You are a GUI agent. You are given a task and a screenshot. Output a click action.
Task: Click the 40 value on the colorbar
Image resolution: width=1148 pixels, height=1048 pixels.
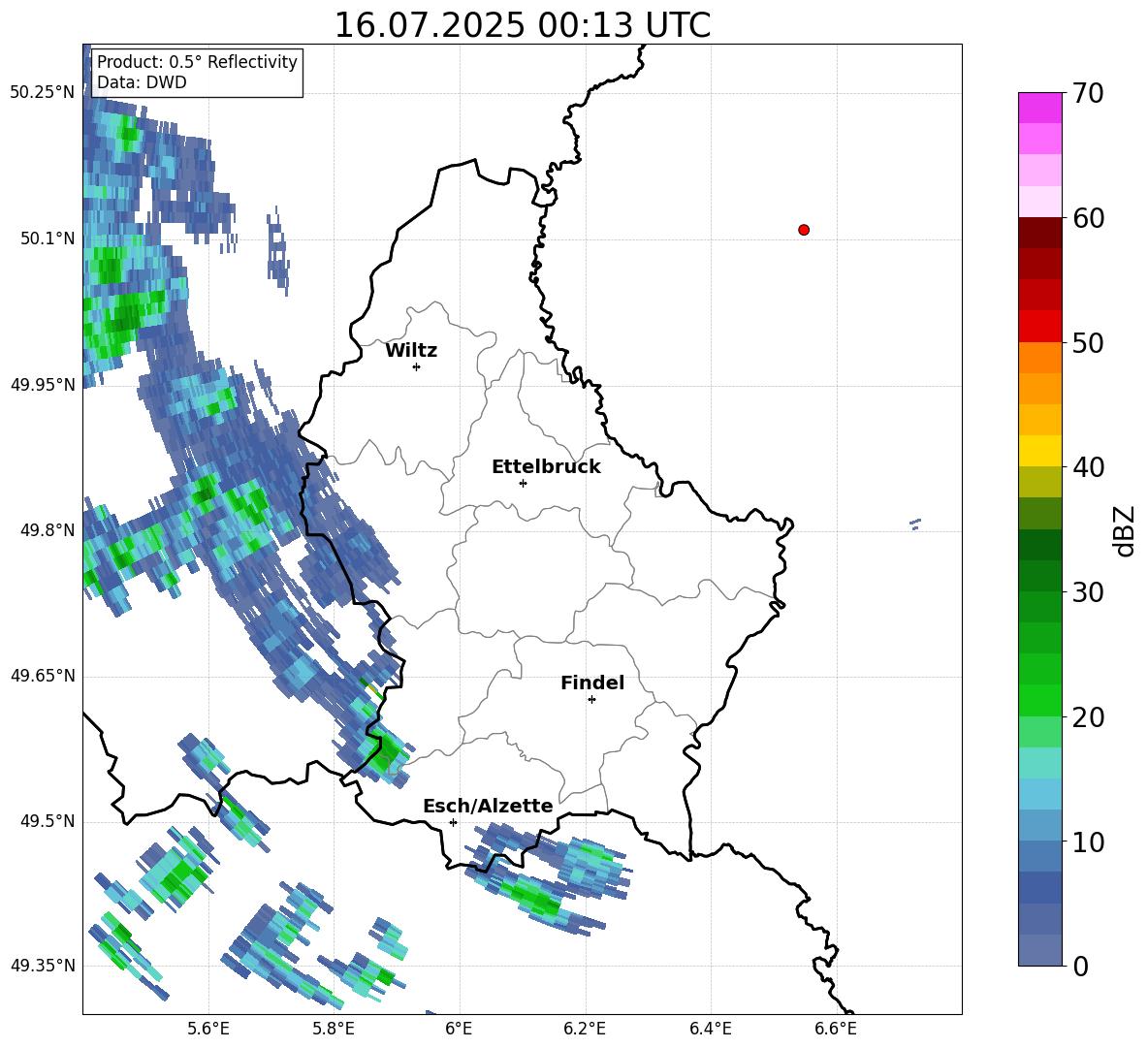(1087, 467)
